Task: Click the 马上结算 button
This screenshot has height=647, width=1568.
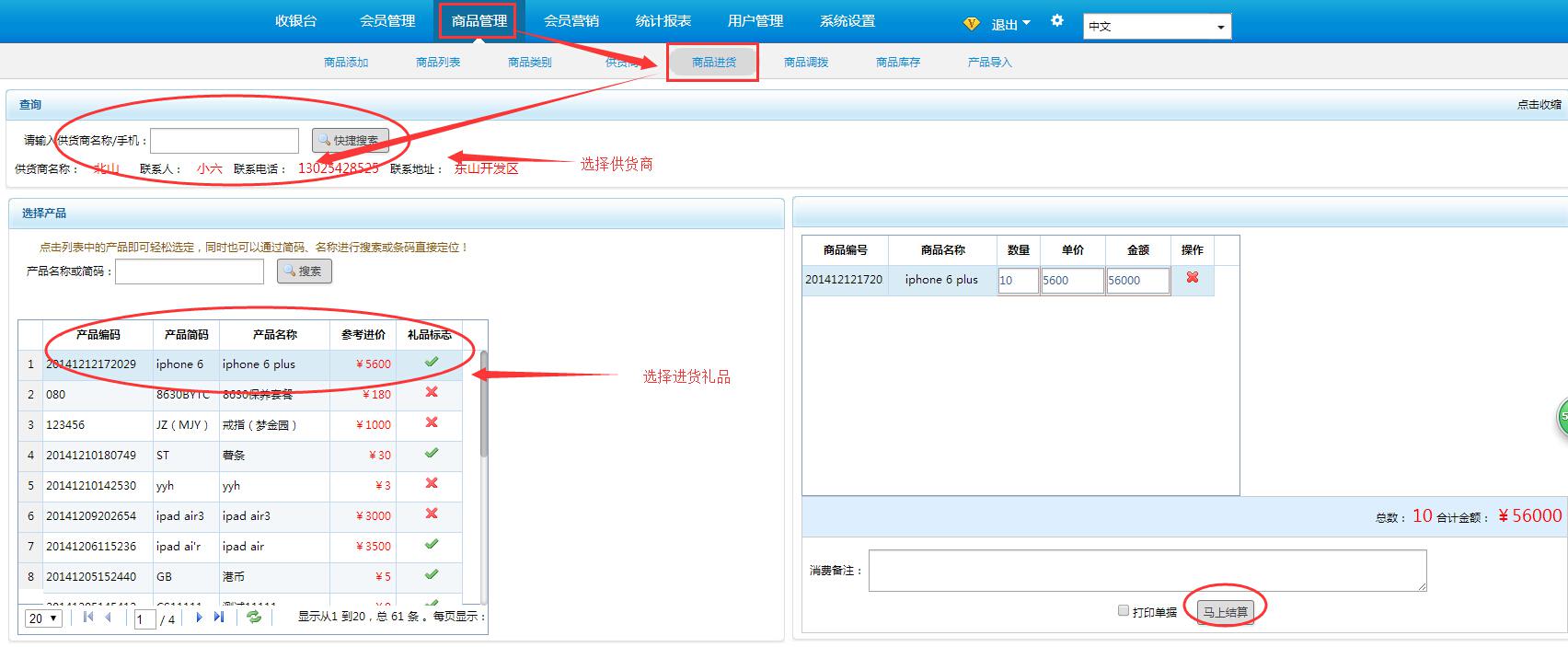Action: pos(1225,612)
